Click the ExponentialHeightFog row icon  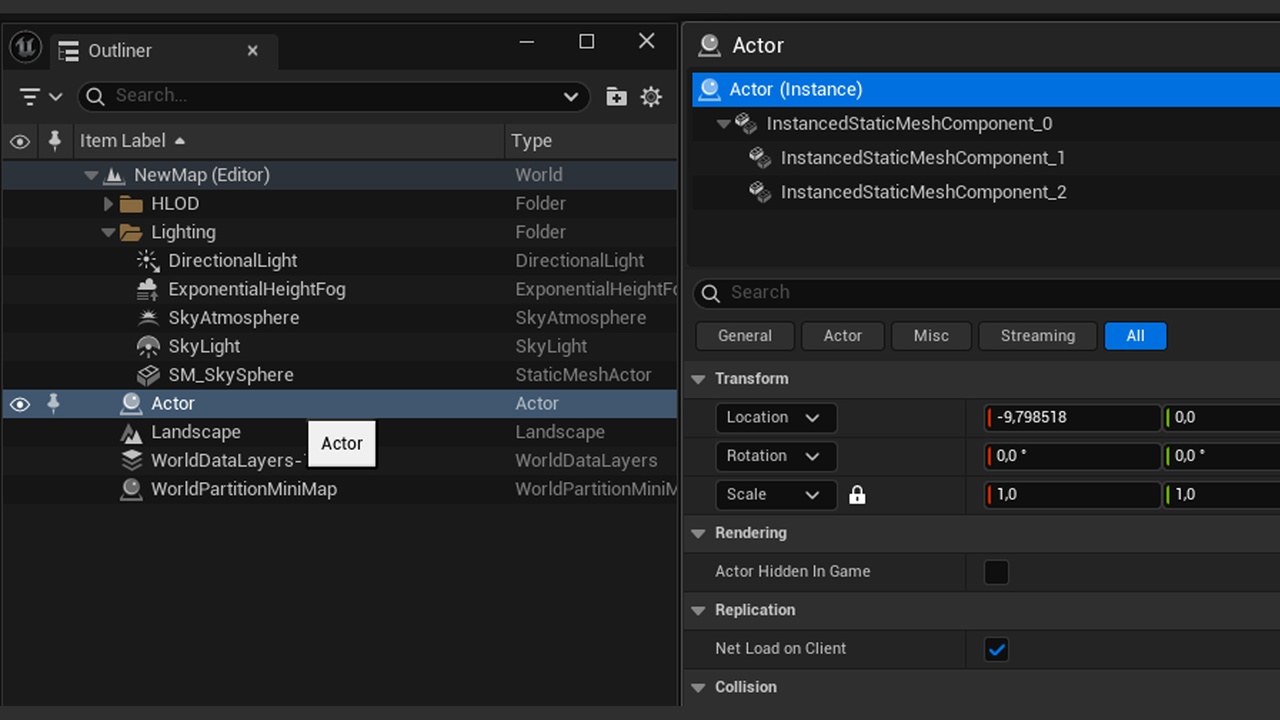click(148, 290)
